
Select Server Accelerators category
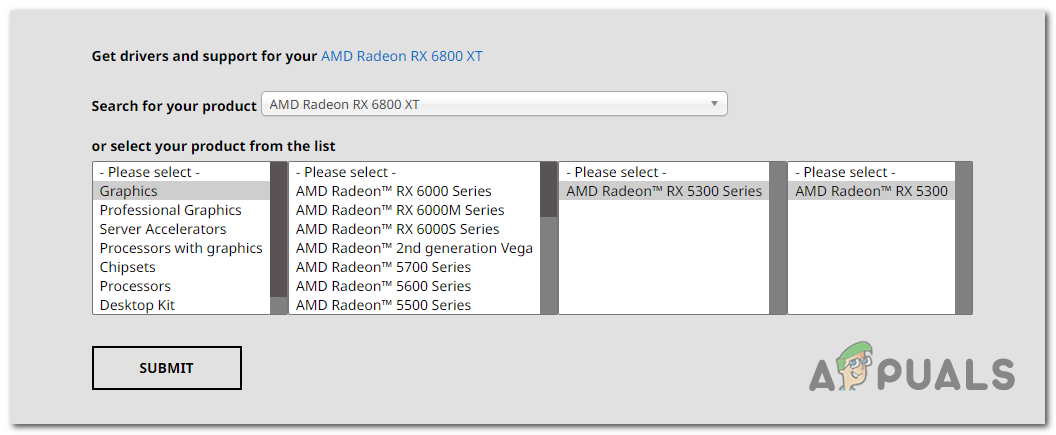tap(163, 229)
